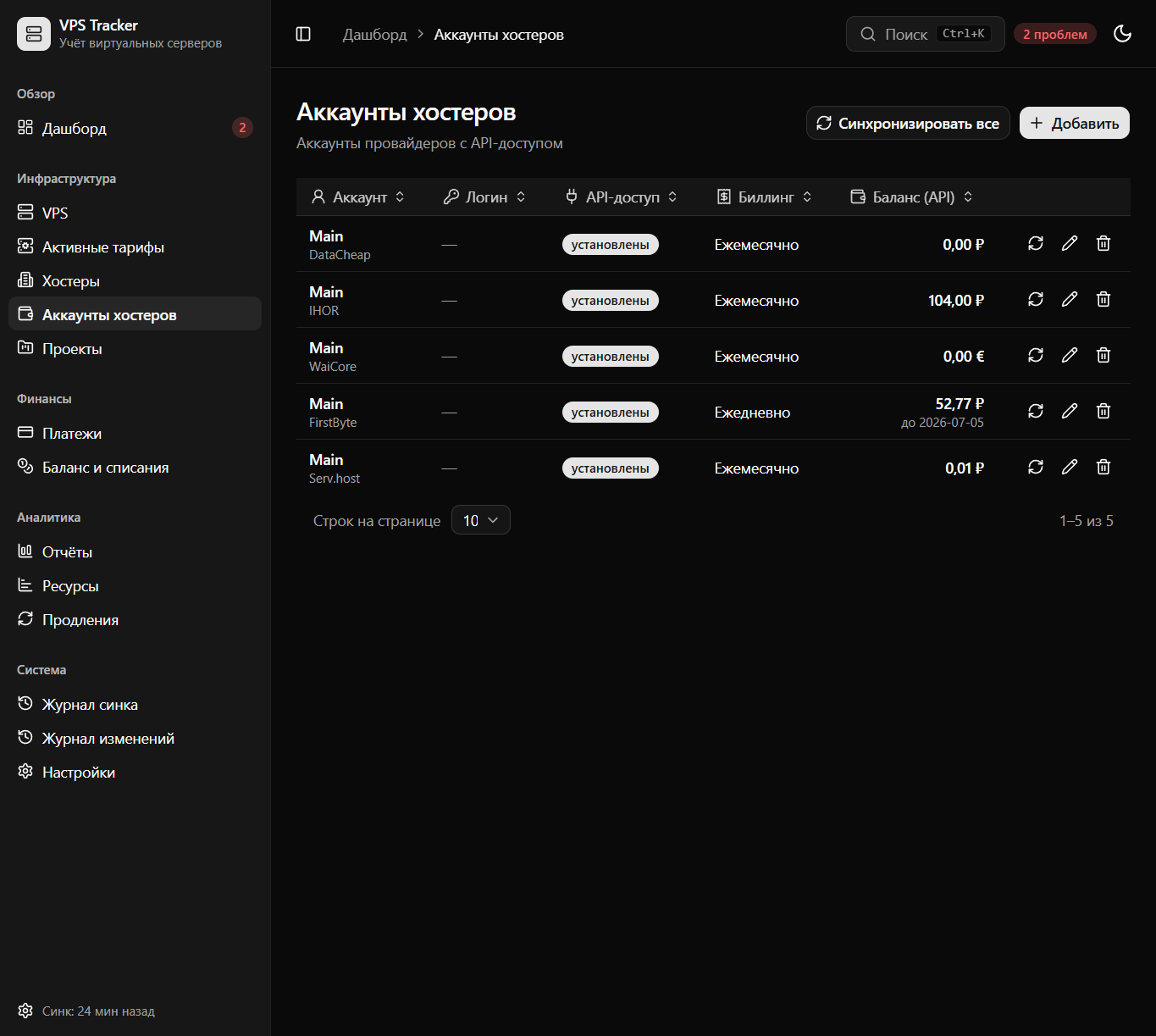This screenshot has height=1036, width=1156.
Task: Open the Продления page
Action: pyautogui.click(x=135, y=619)
